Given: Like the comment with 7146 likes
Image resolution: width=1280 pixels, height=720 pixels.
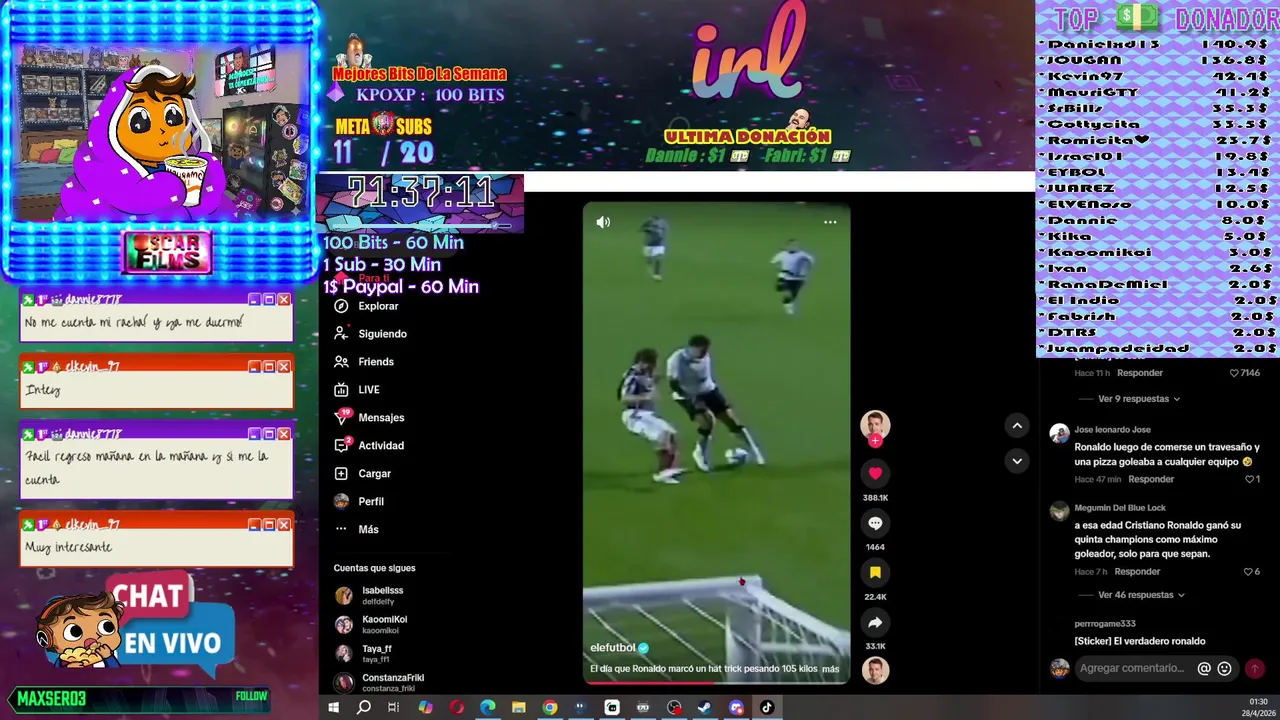Looking at the screenshot, I should 1234,373.
